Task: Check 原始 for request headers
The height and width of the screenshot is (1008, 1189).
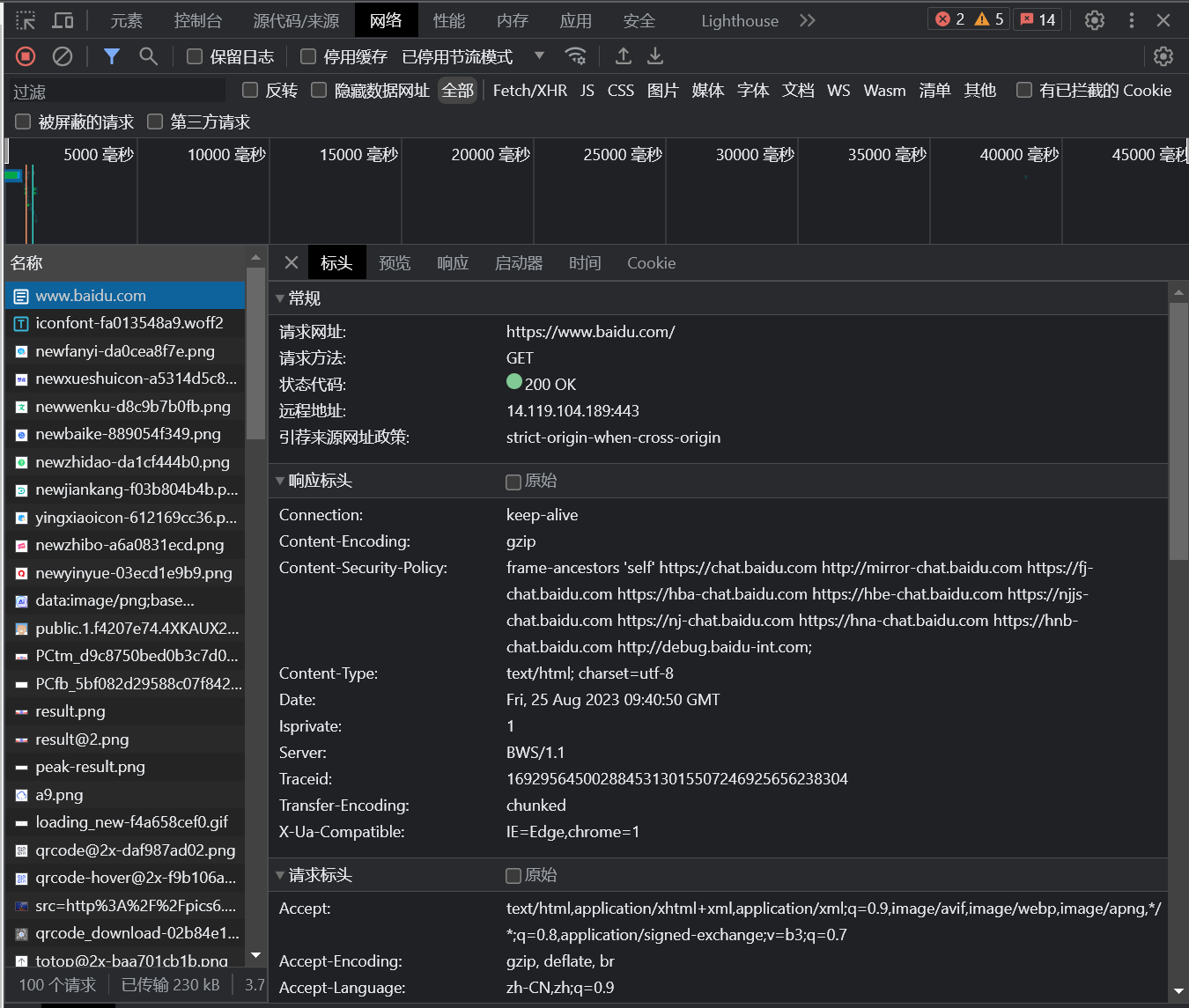Action: (513, 876)
